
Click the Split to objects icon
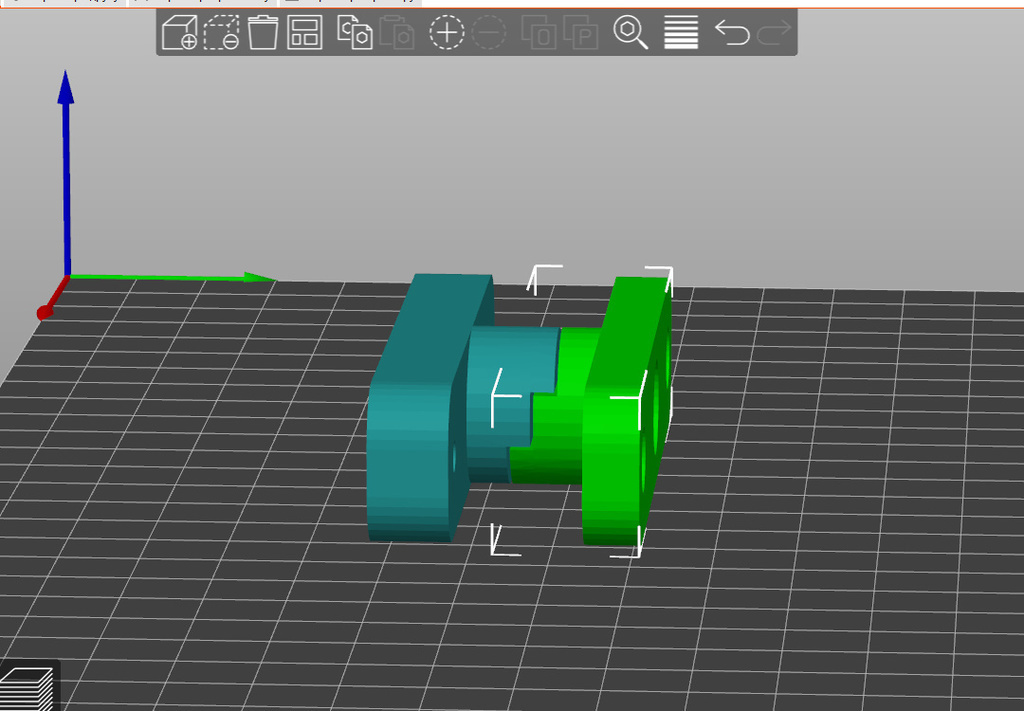coord(539,33)
